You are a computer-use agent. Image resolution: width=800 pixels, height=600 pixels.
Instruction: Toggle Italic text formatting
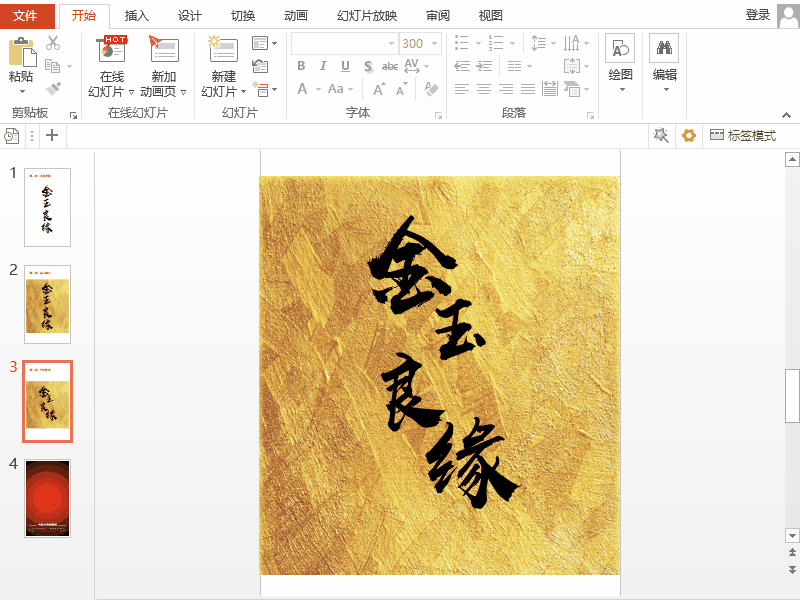click(323, 66)
